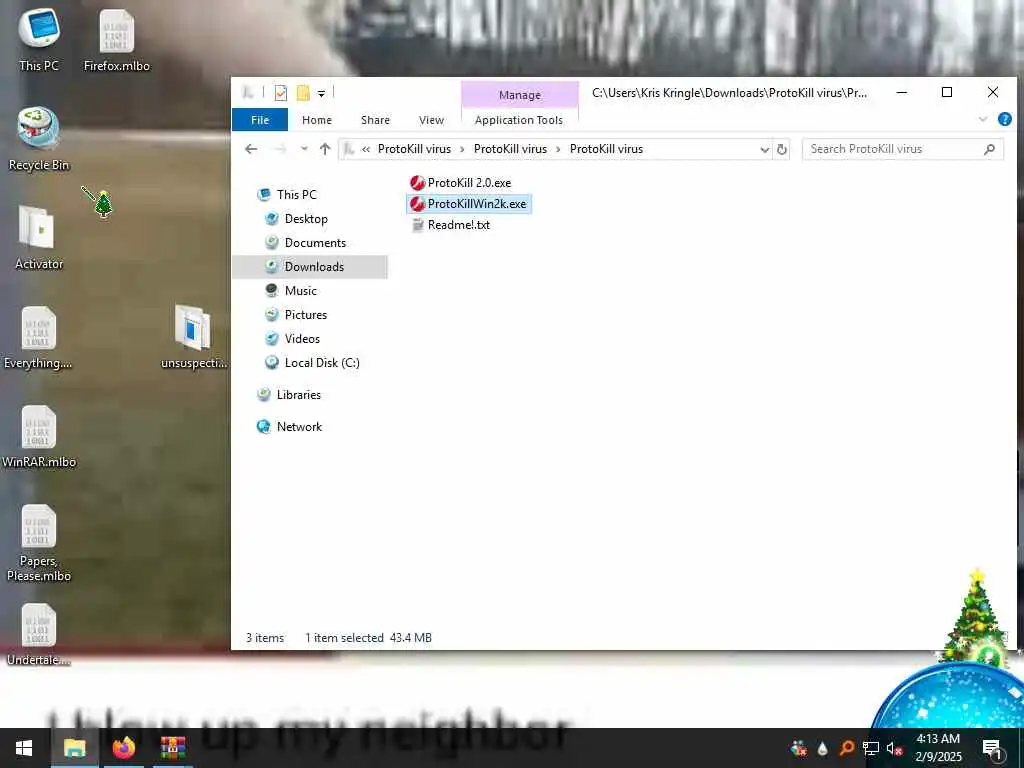Open Libraries in the navigation pane
The width and height of the screenshot is (1024, 768).
289,394
